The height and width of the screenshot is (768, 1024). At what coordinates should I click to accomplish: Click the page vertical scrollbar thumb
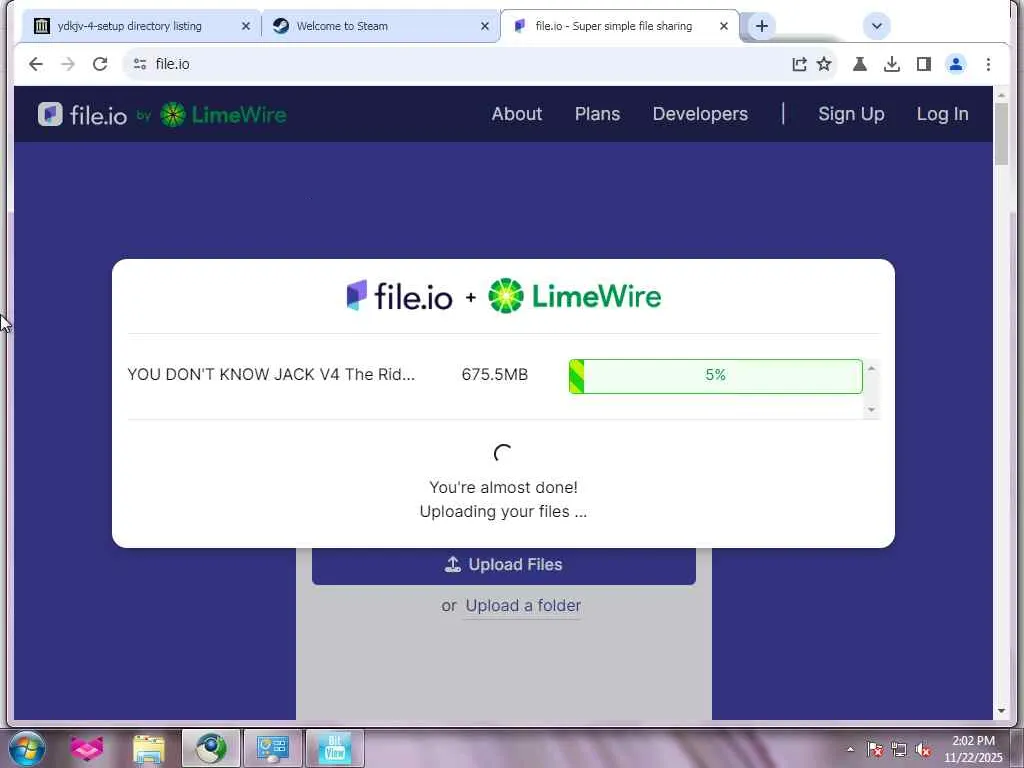pos(1002,134)
